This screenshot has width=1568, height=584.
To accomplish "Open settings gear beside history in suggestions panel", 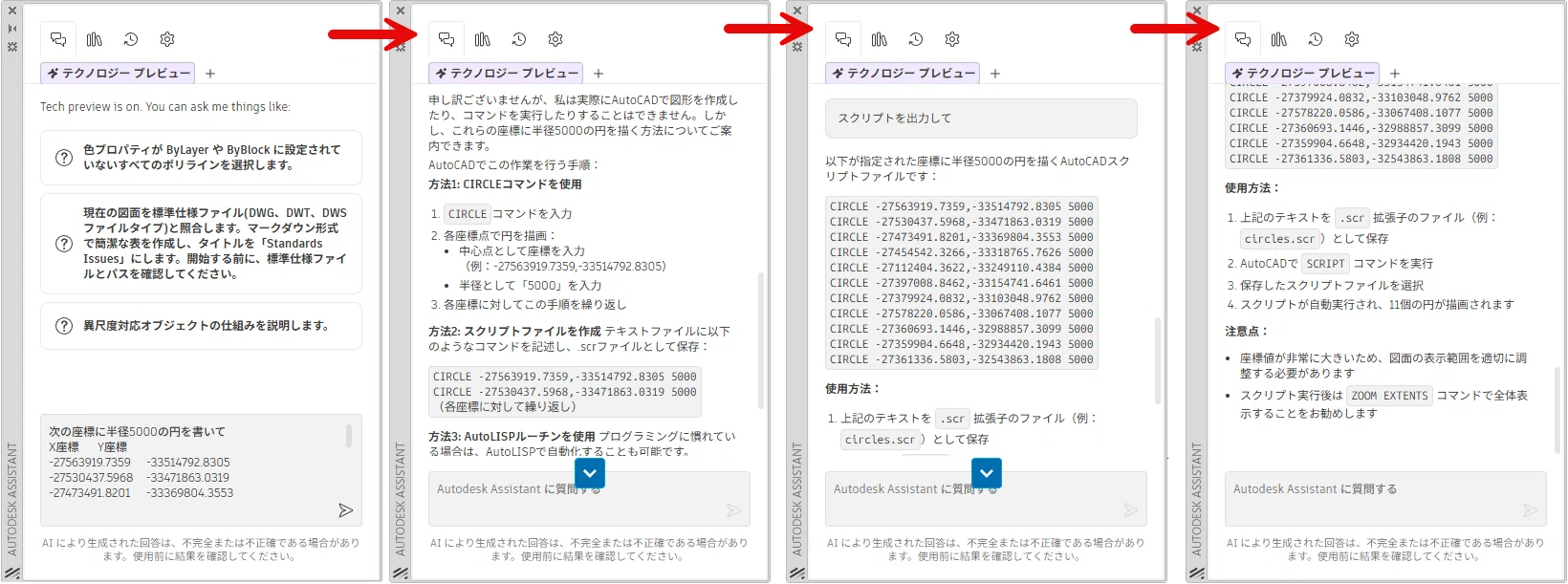I will click(x=167, y=39).
